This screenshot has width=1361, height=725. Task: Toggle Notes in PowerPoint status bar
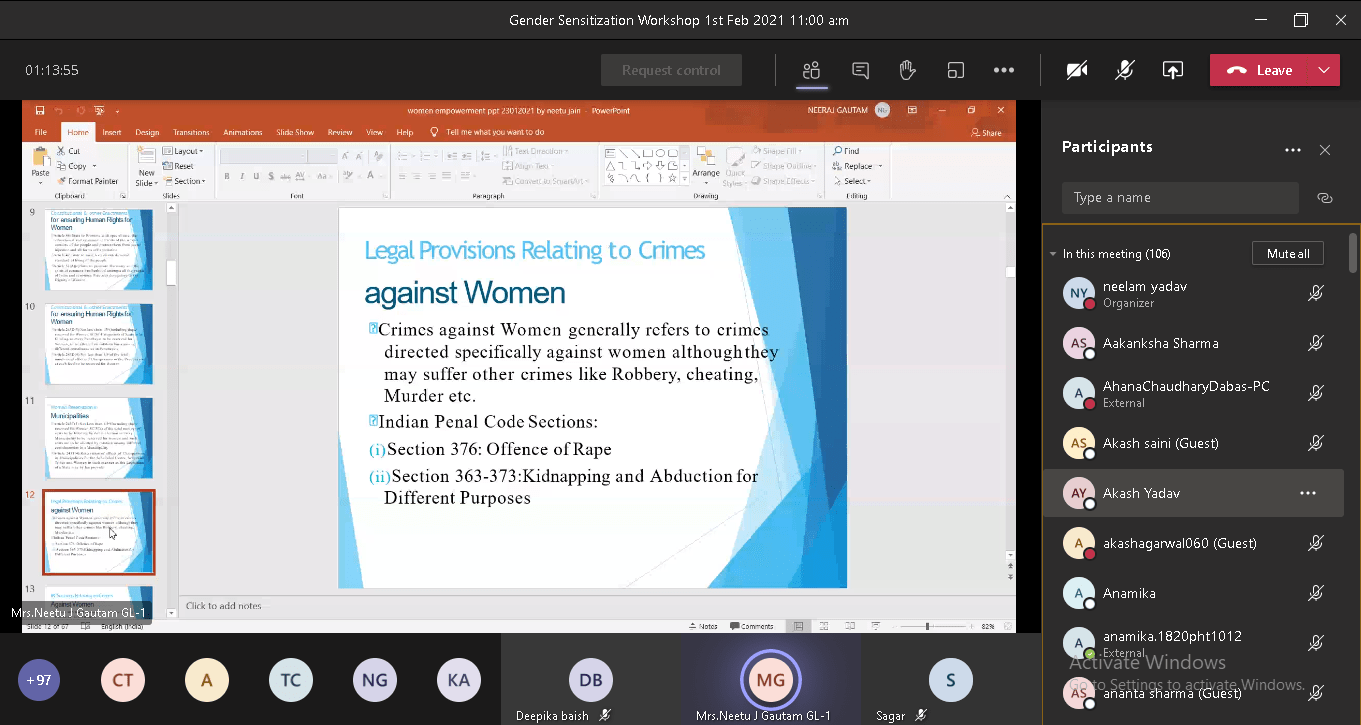[704, 626]
